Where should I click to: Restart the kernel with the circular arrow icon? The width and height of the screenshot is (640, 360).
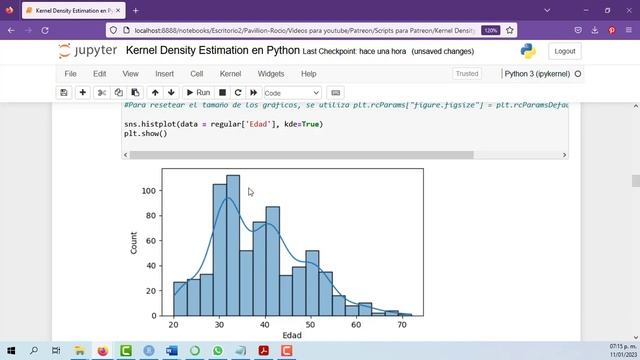[x=238, y=93]
